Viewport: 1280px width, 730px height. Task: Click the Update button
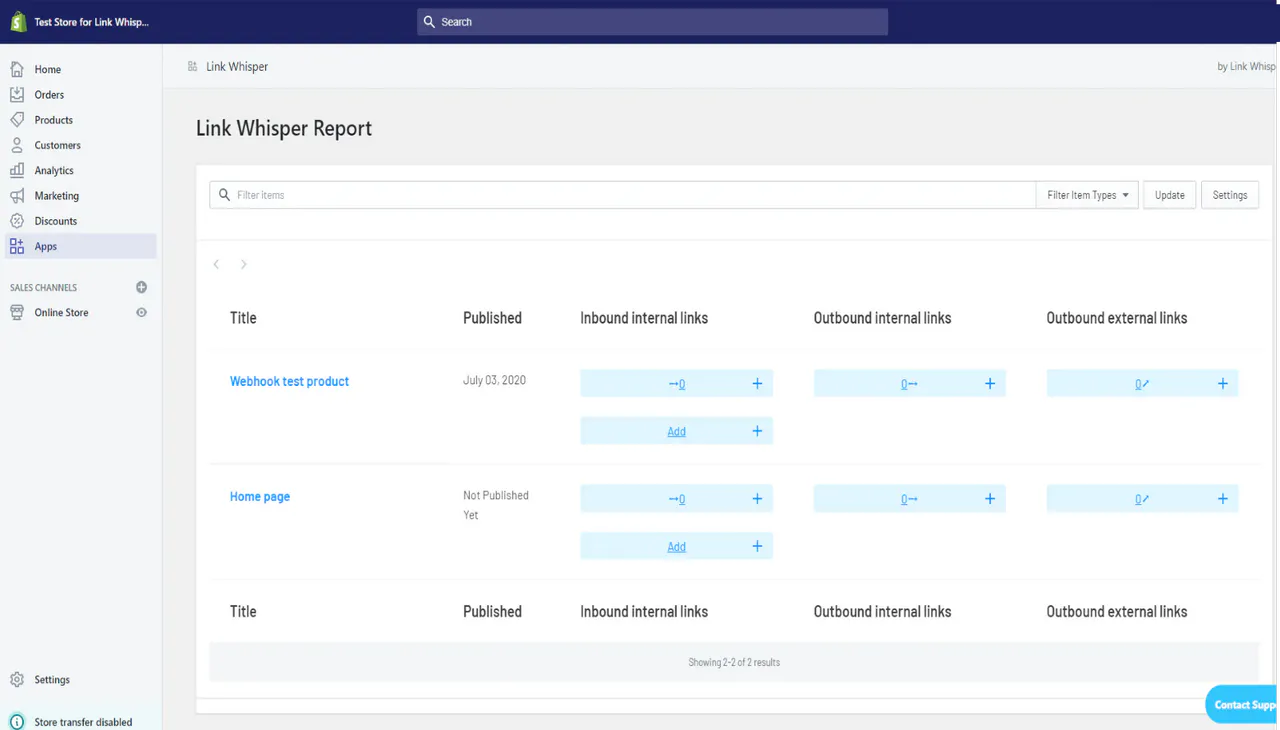(x=1169, y=195)
